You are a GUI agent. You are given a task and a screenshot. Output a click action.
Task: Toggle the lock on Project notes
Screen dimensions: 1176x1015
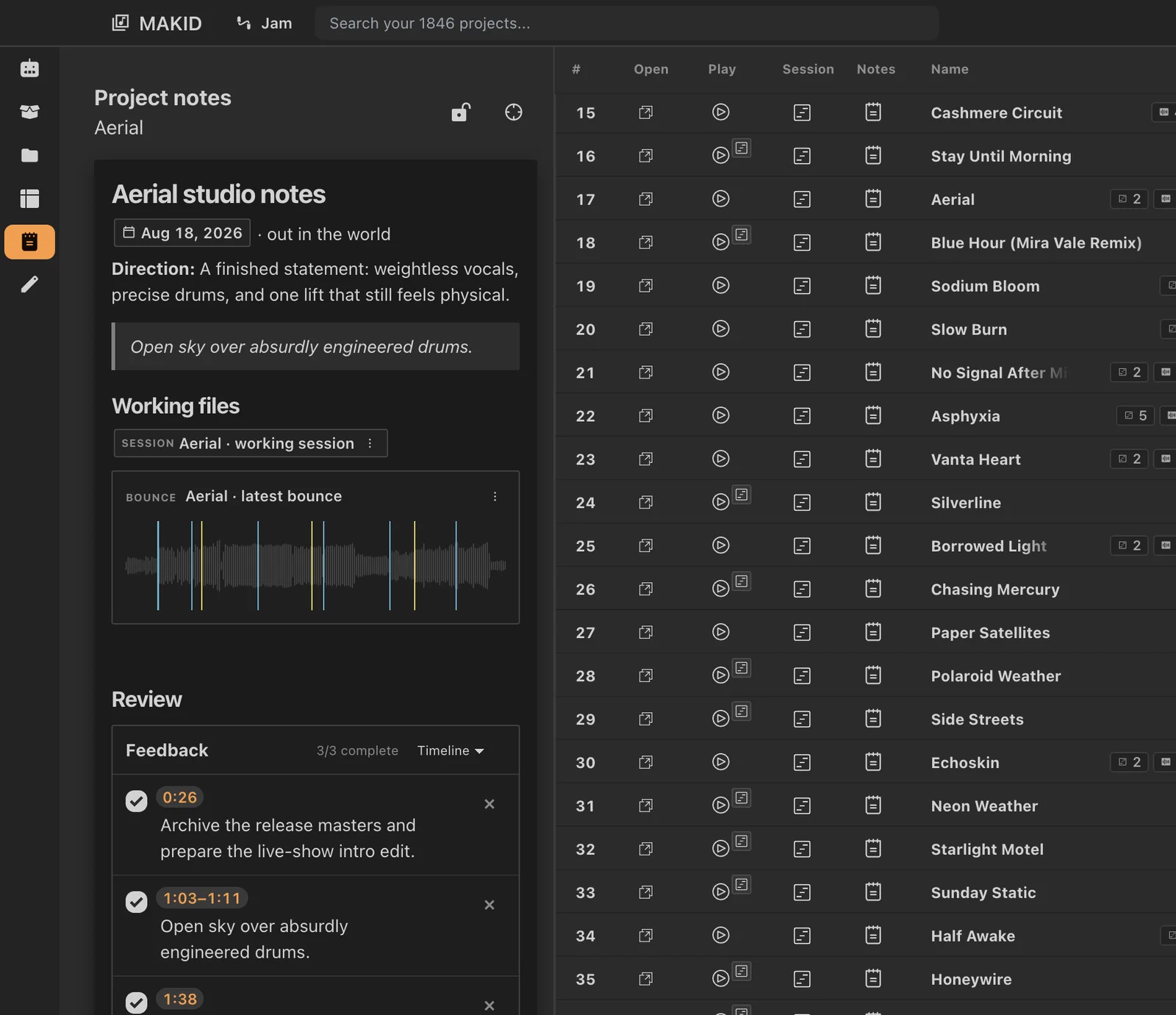point(461,112)
